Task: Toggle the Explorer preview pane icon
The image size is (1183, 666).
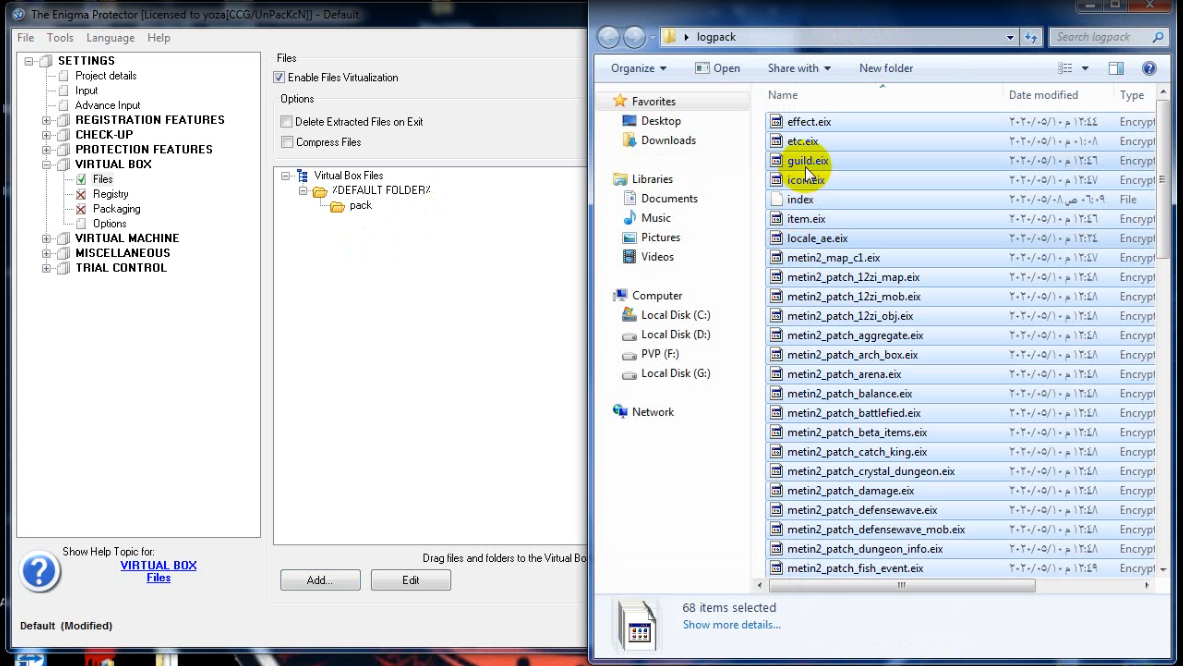Action: coord(1116,69)
